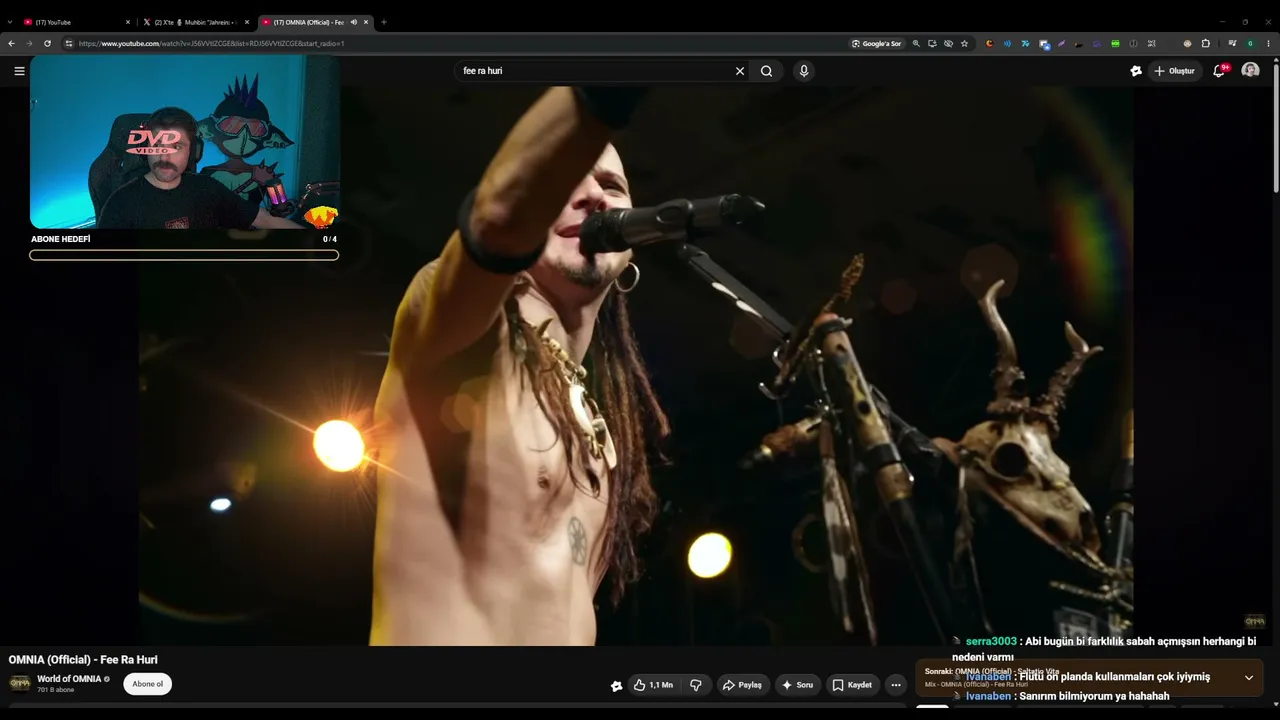Open Chrome three-dot menu

(1269, 43)
